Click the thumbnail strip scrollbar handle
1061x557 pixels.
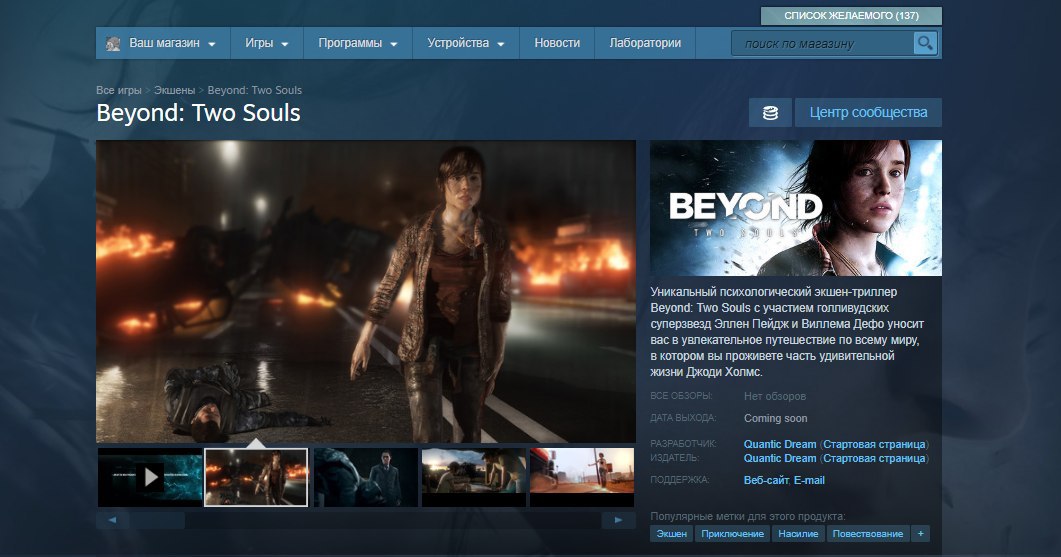[157, 520]
